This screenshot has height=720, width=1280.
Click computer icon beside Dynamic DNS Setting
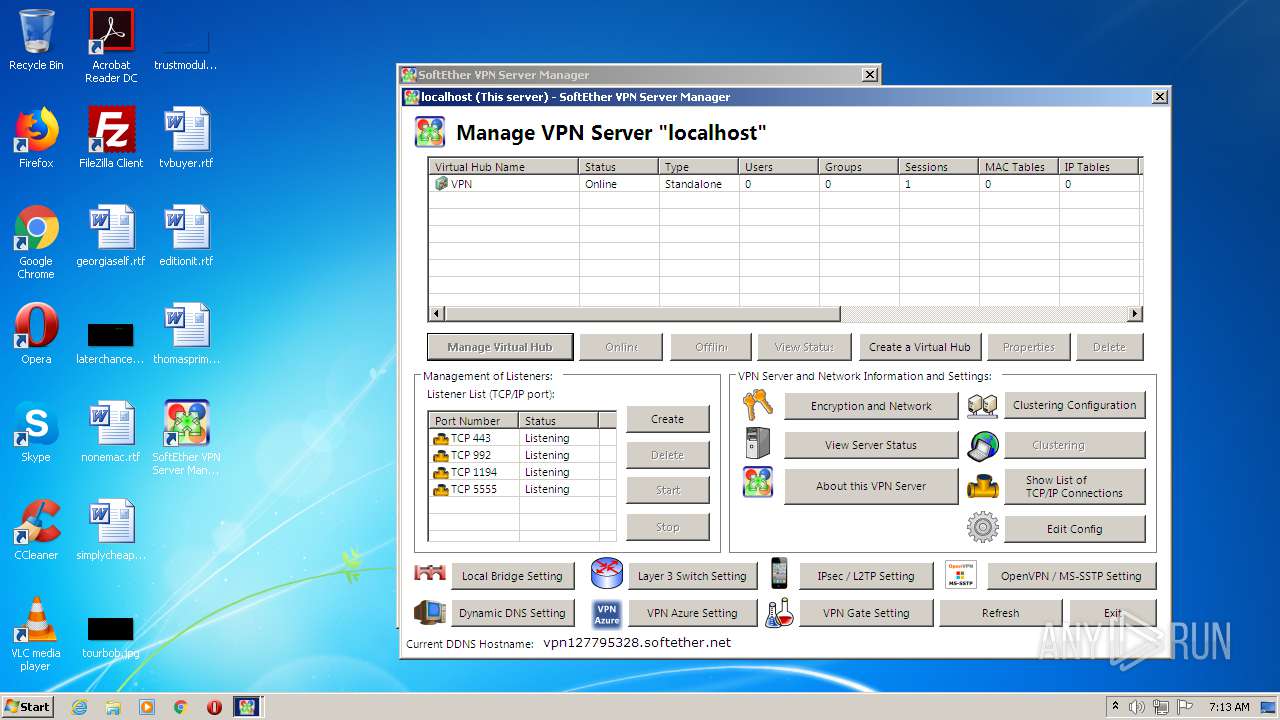coord(430,612)
